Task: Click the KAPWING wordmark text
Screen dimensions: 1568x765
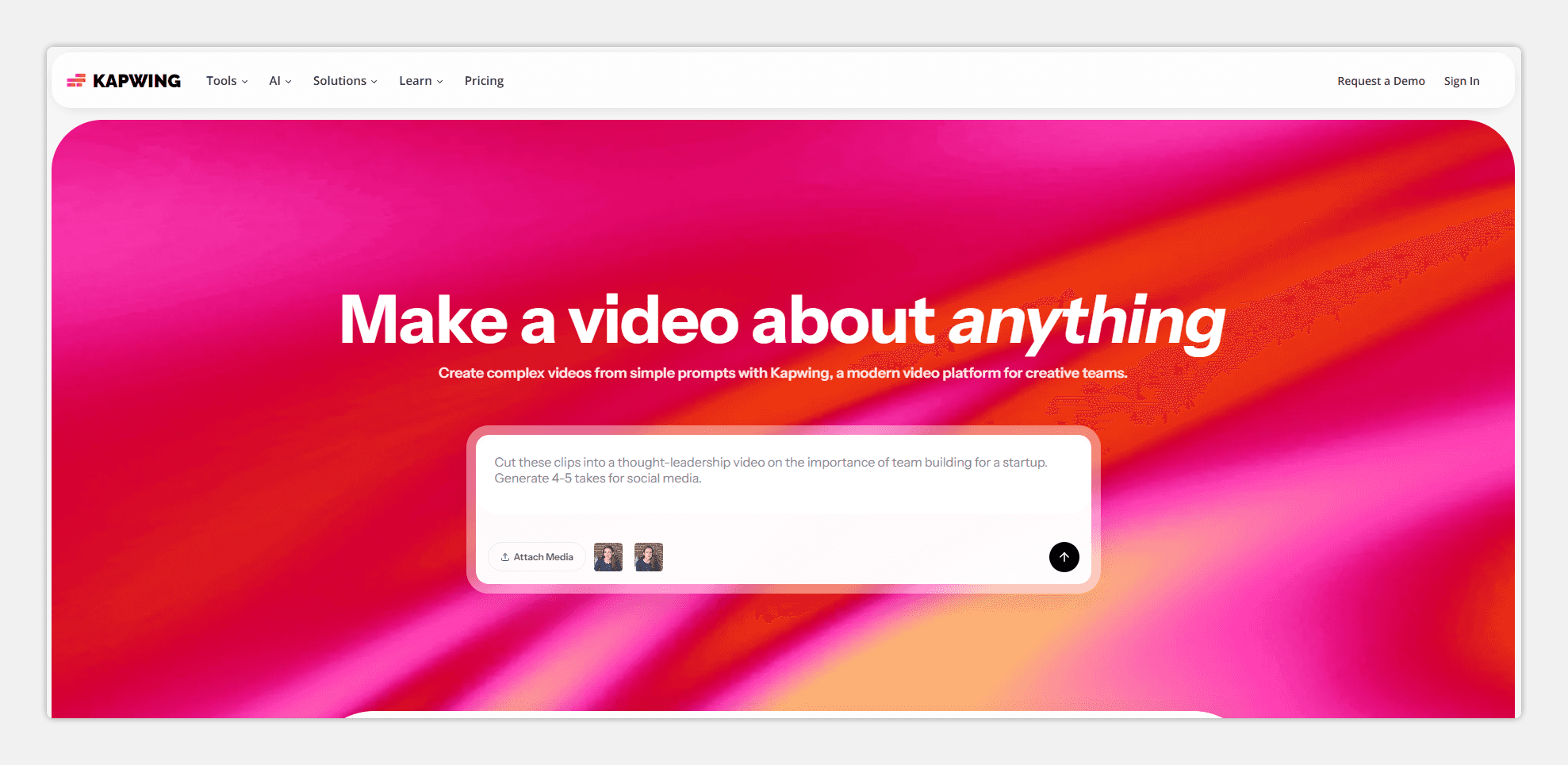Action: (136, 81)
